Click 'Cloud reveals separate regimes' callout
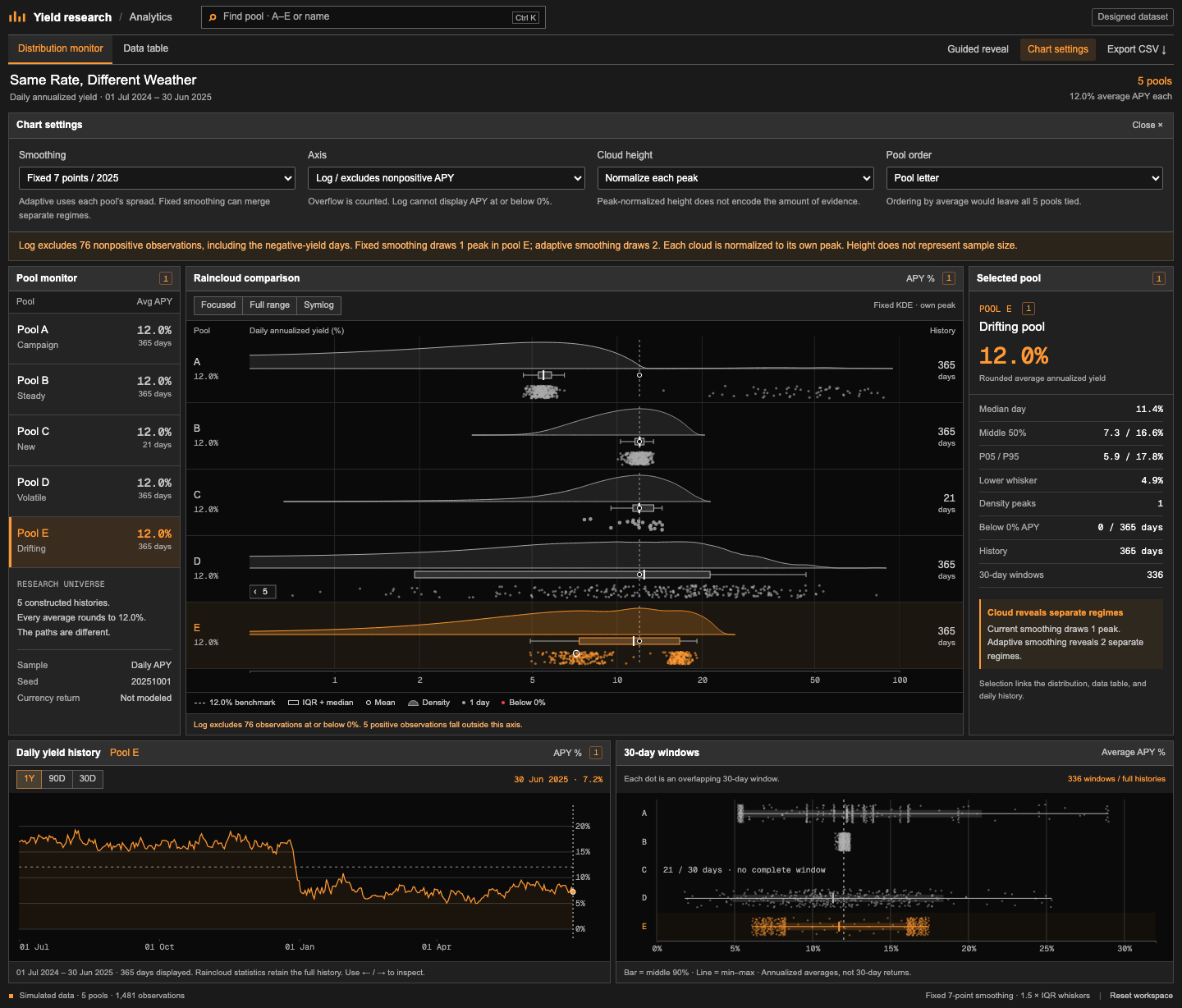Viewport: 1182px width, 1008px height. (1071, 634)
